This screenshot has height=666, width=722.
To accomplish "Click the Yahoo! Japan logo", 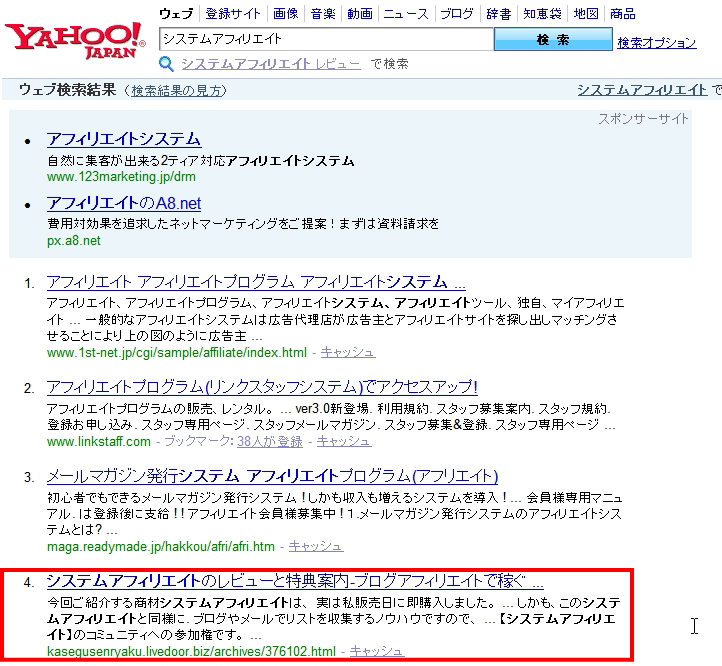I will [x=75, y=41].
